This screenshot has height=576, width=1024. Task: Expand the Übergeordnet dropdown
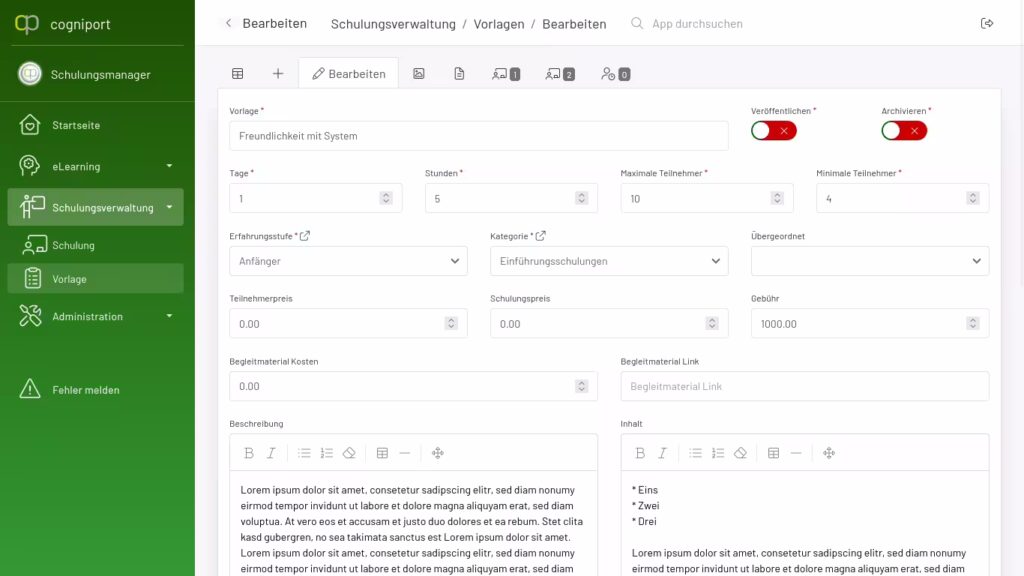[869, 261]
